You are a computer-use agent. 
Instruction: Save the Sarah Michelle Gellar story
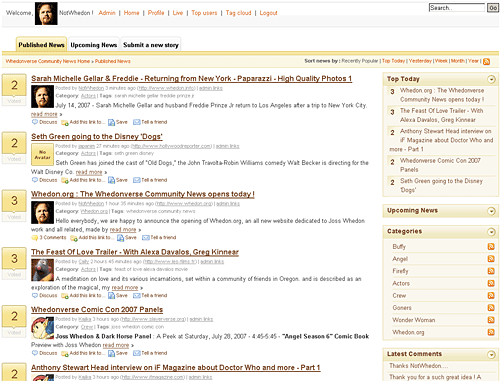click(x=118, y=122)
